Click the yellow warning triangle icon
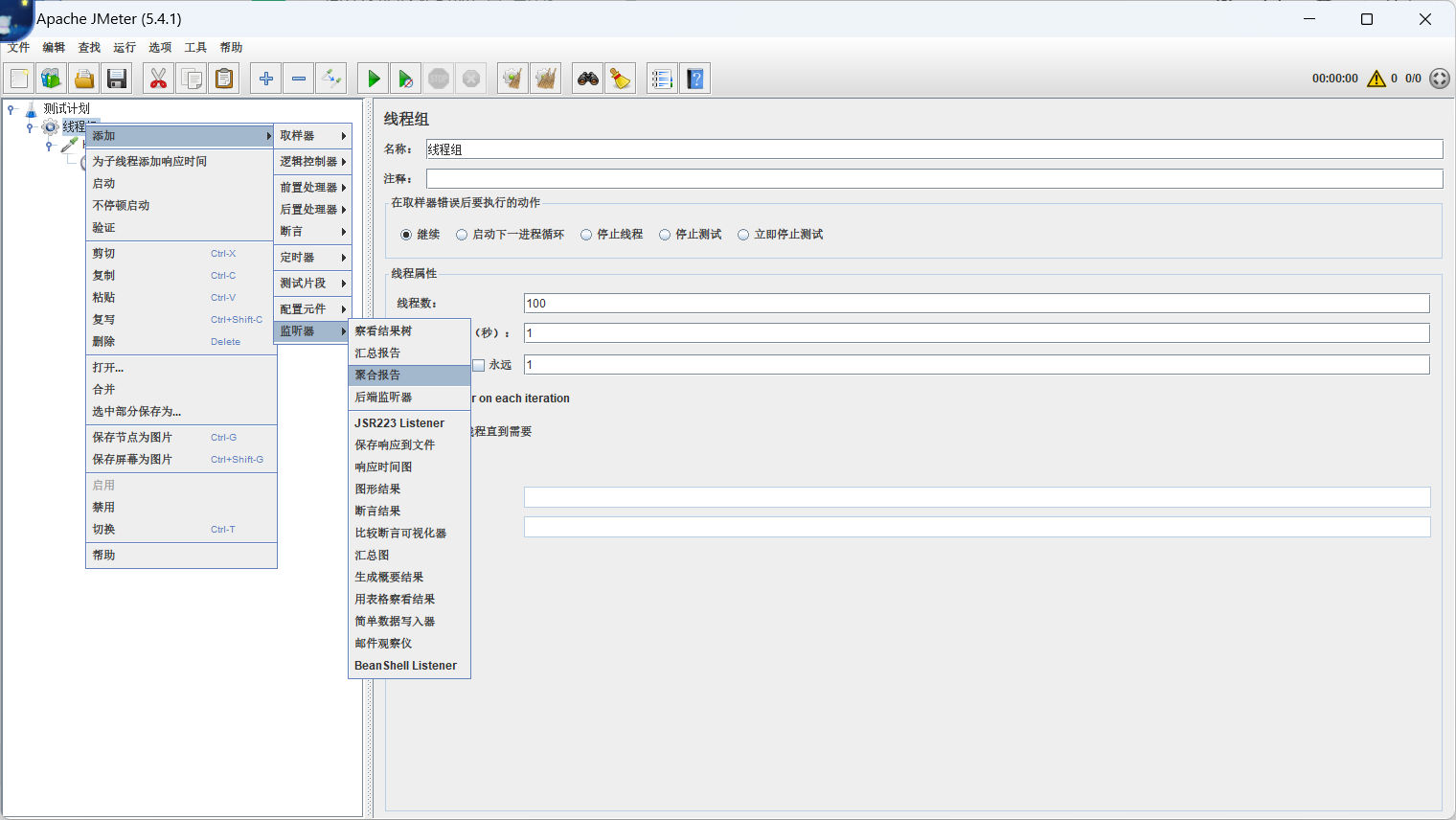1456x820 pixels. click(1376, 79)
